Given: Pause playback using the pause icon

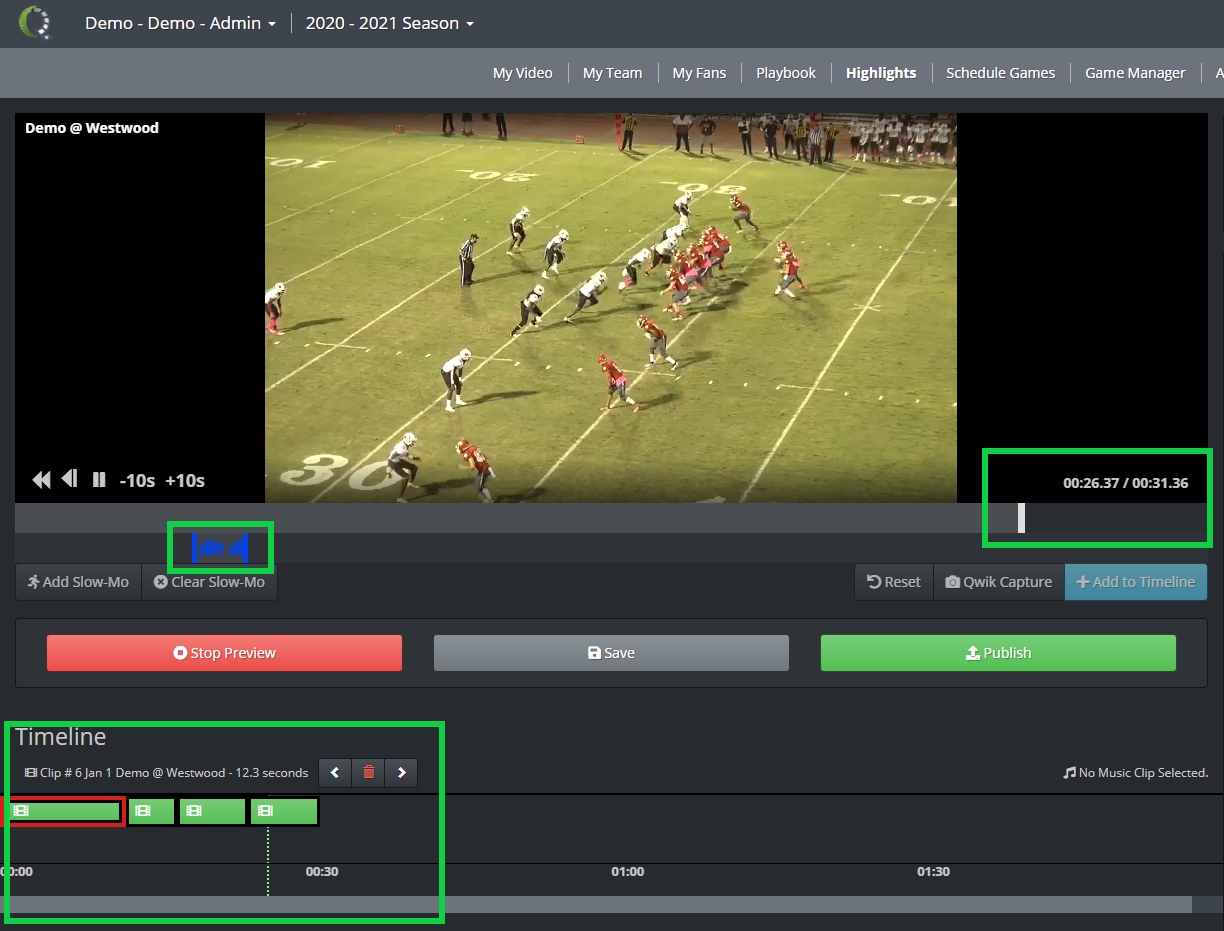Looking at the screenshot, I should 99,480.
